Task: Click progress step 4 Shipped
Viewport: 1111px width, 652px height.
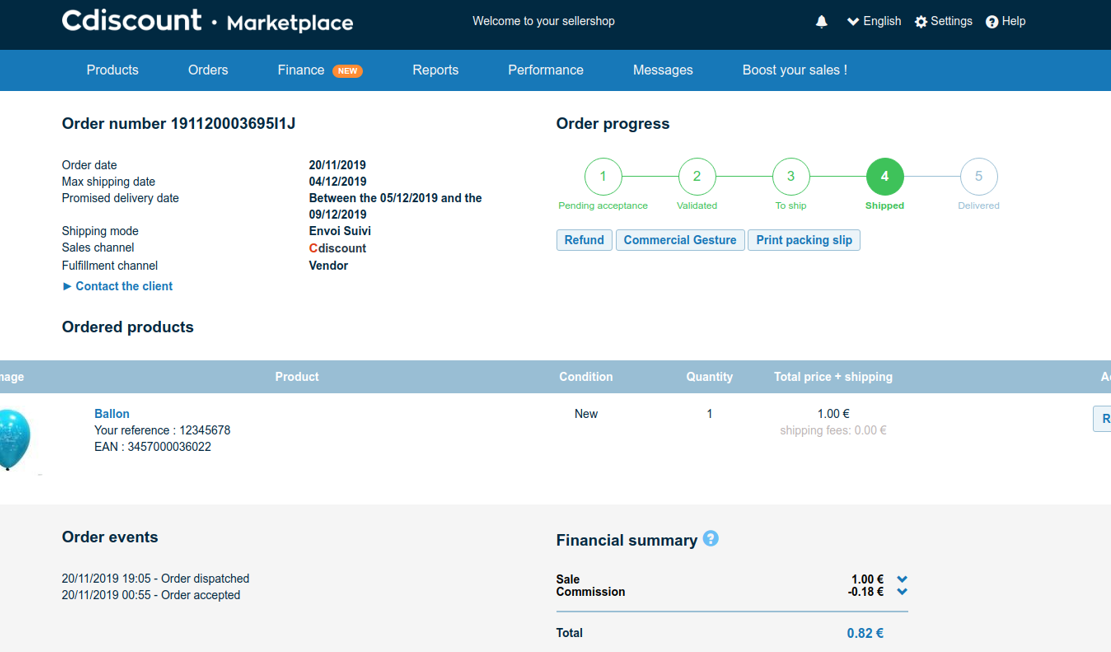Action: coord(885,176)
